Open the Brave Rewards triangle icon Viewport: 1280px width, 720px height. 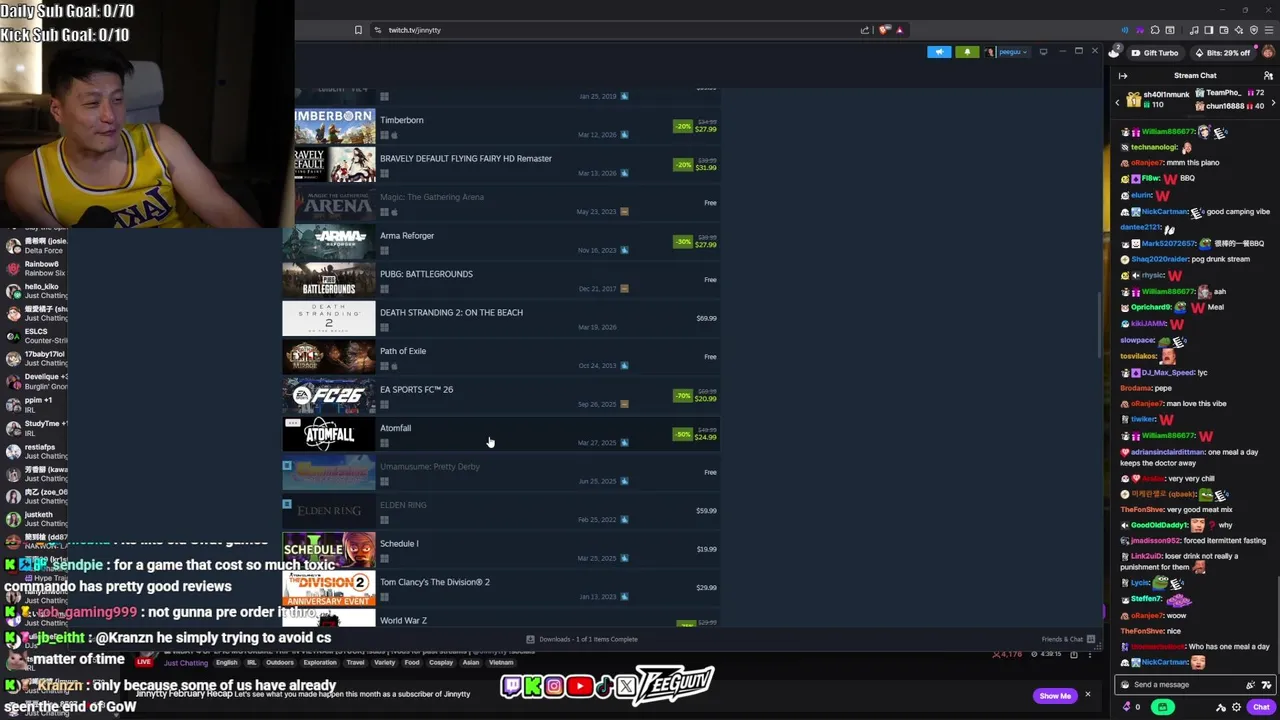pyautogui.click(x=899, y=30)
